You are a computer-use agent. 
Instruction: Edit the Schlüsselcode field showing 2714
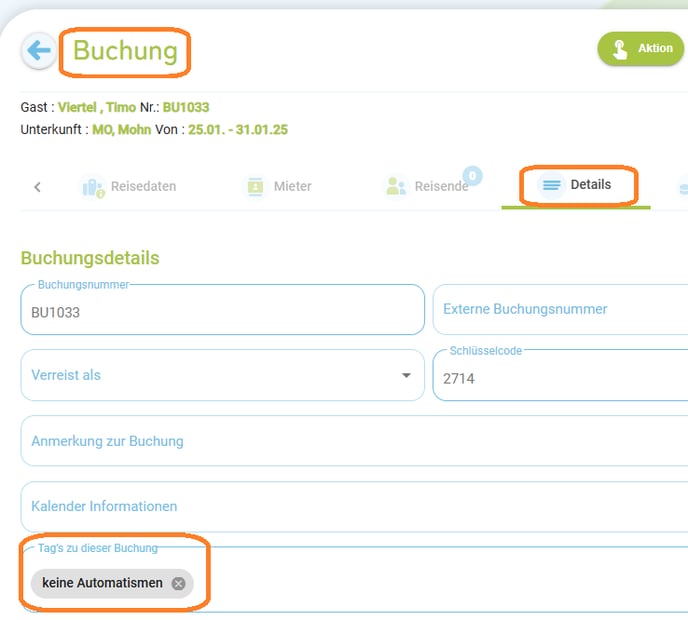point(560,375)
